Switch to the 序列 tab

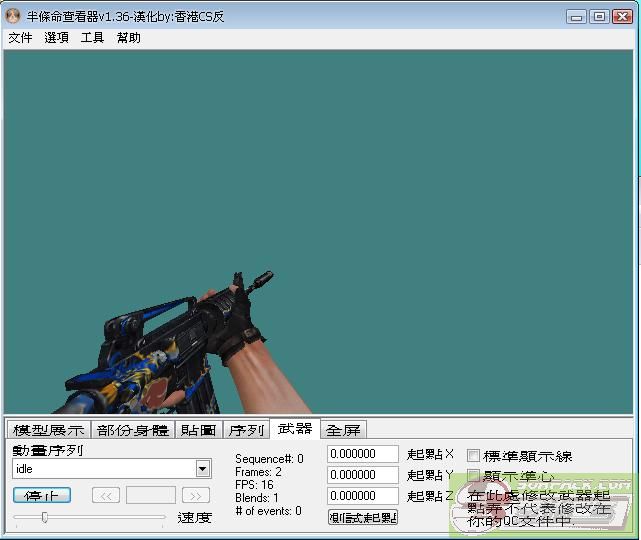coord(246,430)
